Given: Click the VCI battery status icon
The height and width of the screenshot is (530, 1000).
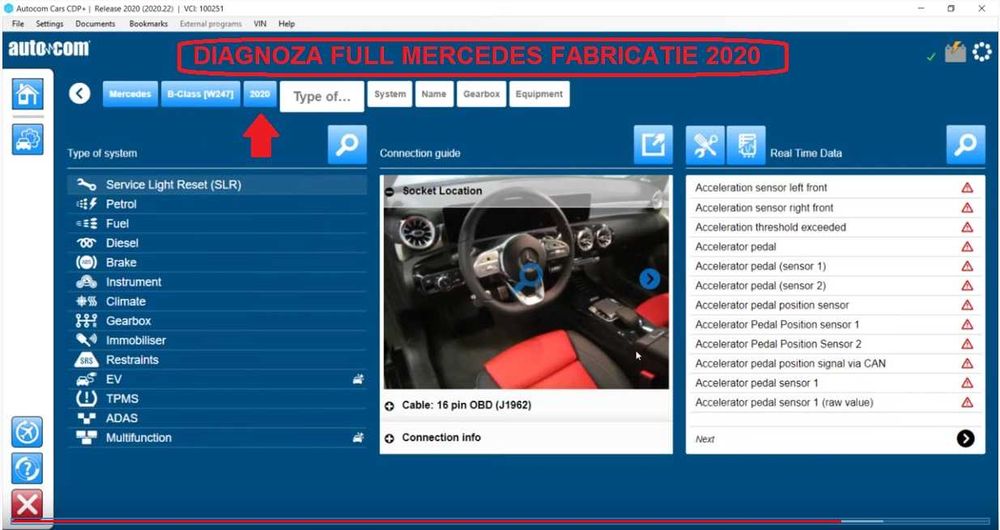Looking at the screenshot, I should pyautogui.click(x=955, y=52).
